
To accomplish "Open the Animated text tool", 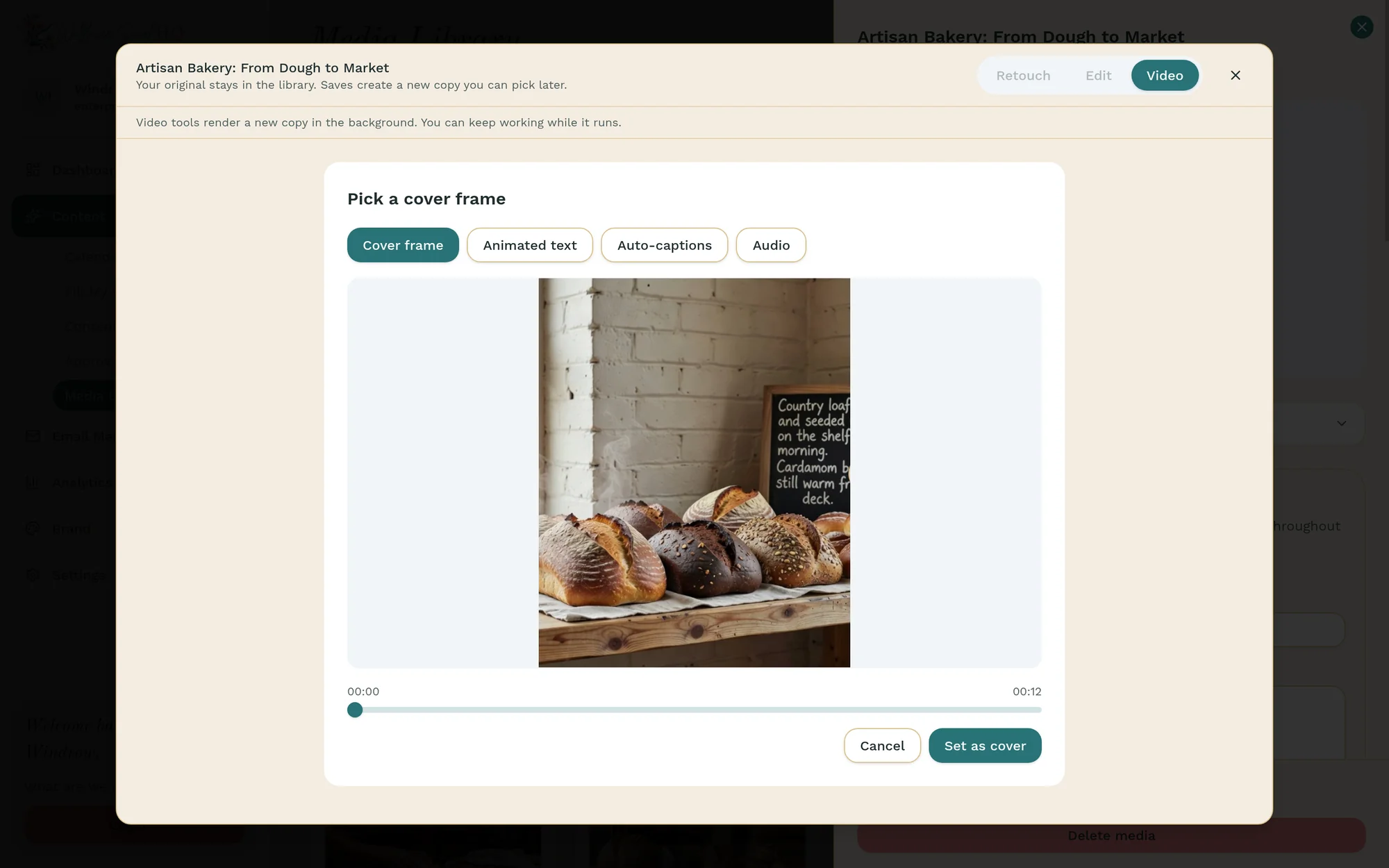I will (x=530, y=245).
